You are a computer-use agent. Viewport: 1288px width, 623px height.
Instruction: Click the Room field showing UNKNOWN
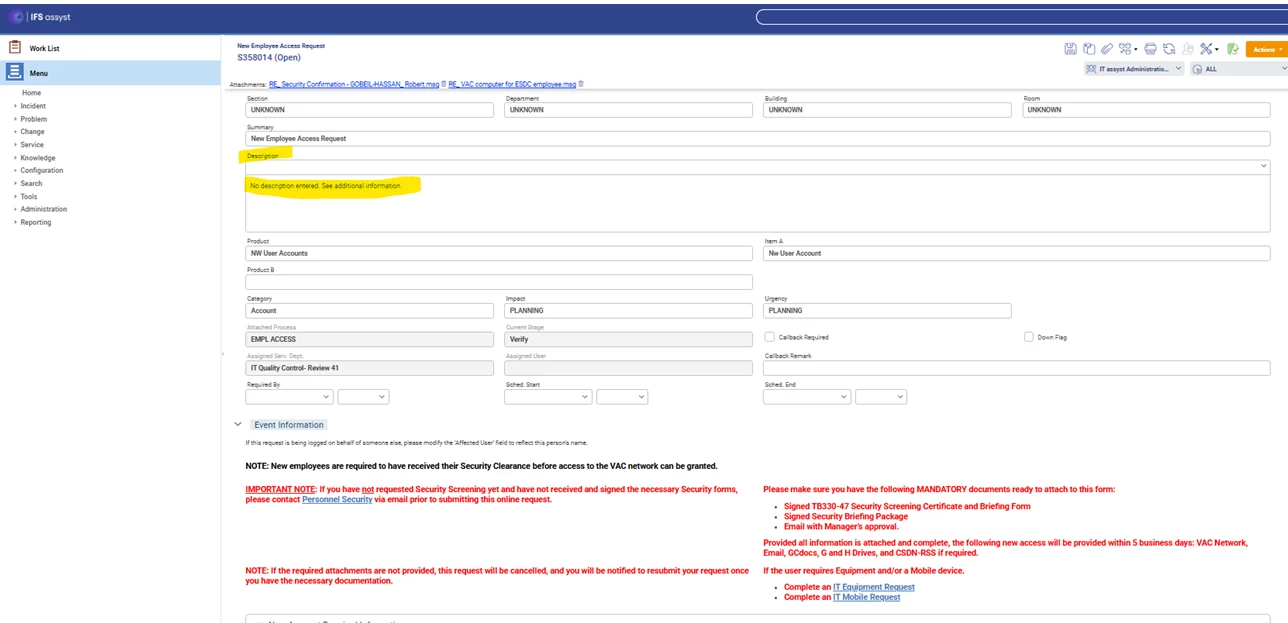pos(1146,110)
